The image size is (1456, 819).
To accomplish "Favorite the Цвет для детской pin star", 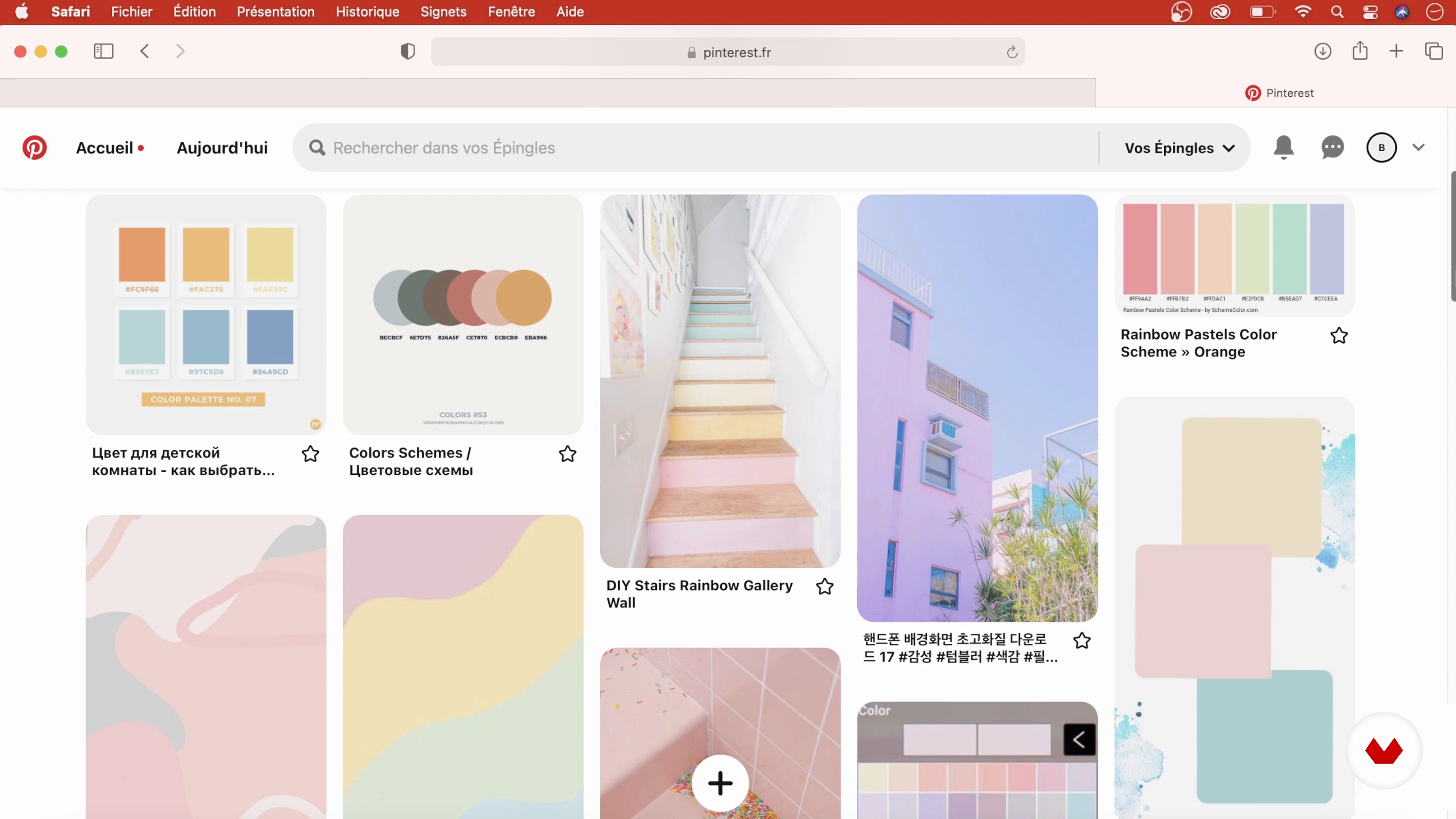I will point(310,454).
